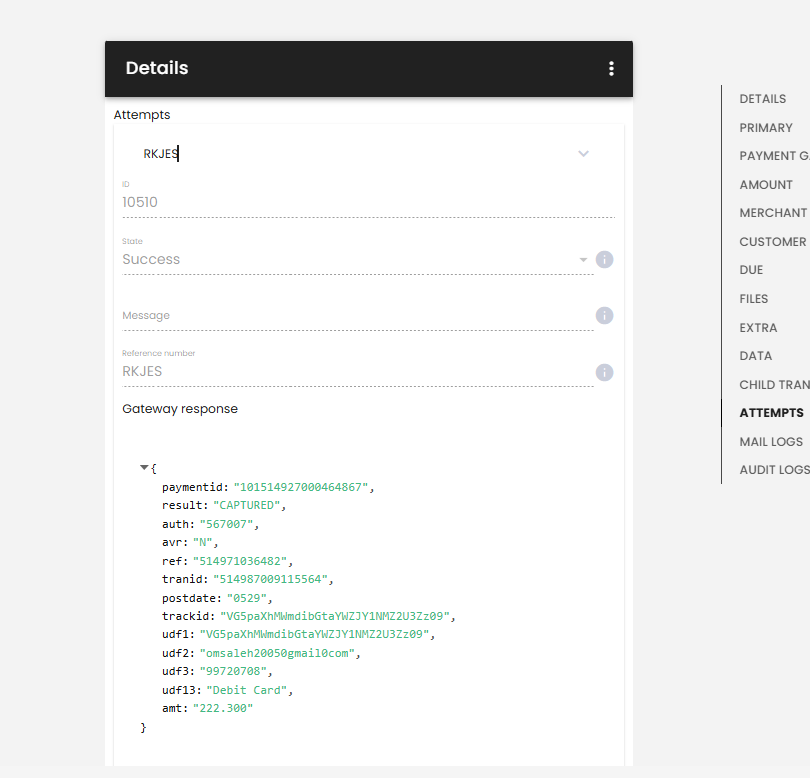
Task: Select the Attempts sidebar item
Action: pyautogui.click(x=771, y=413)
